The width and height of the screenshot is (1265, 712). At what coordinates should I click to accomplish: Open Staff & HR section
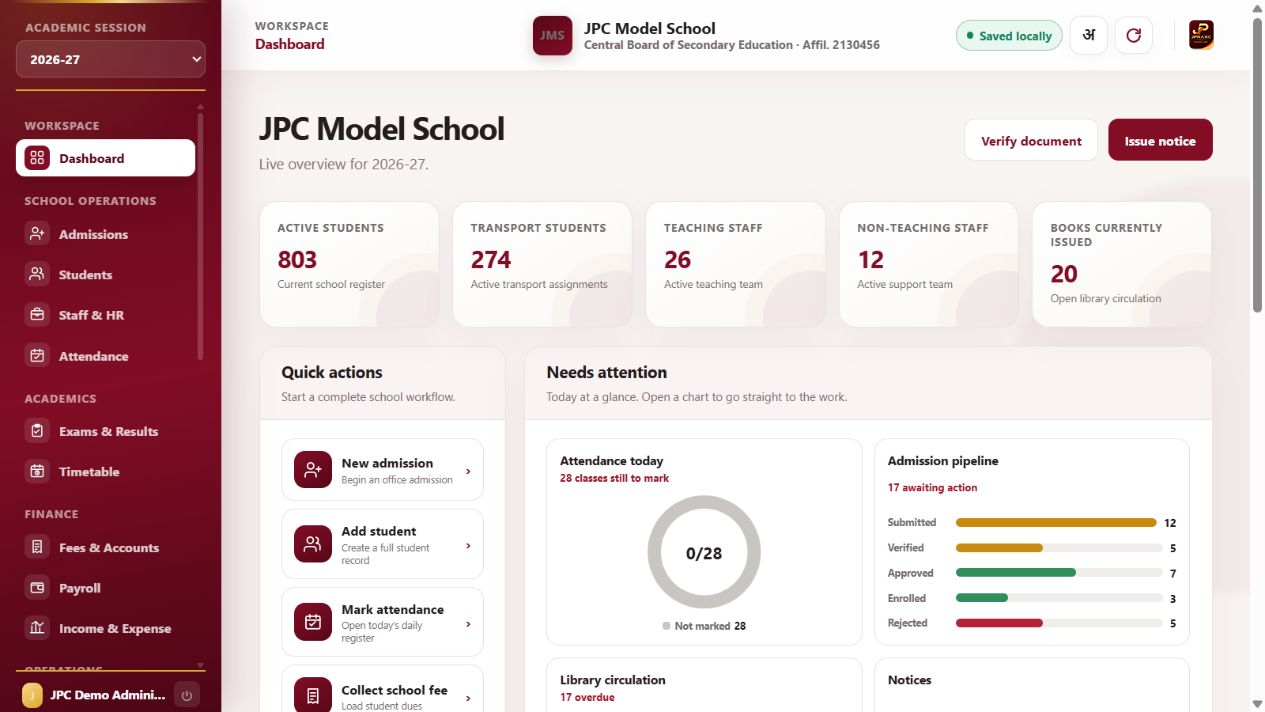[105, 315]
